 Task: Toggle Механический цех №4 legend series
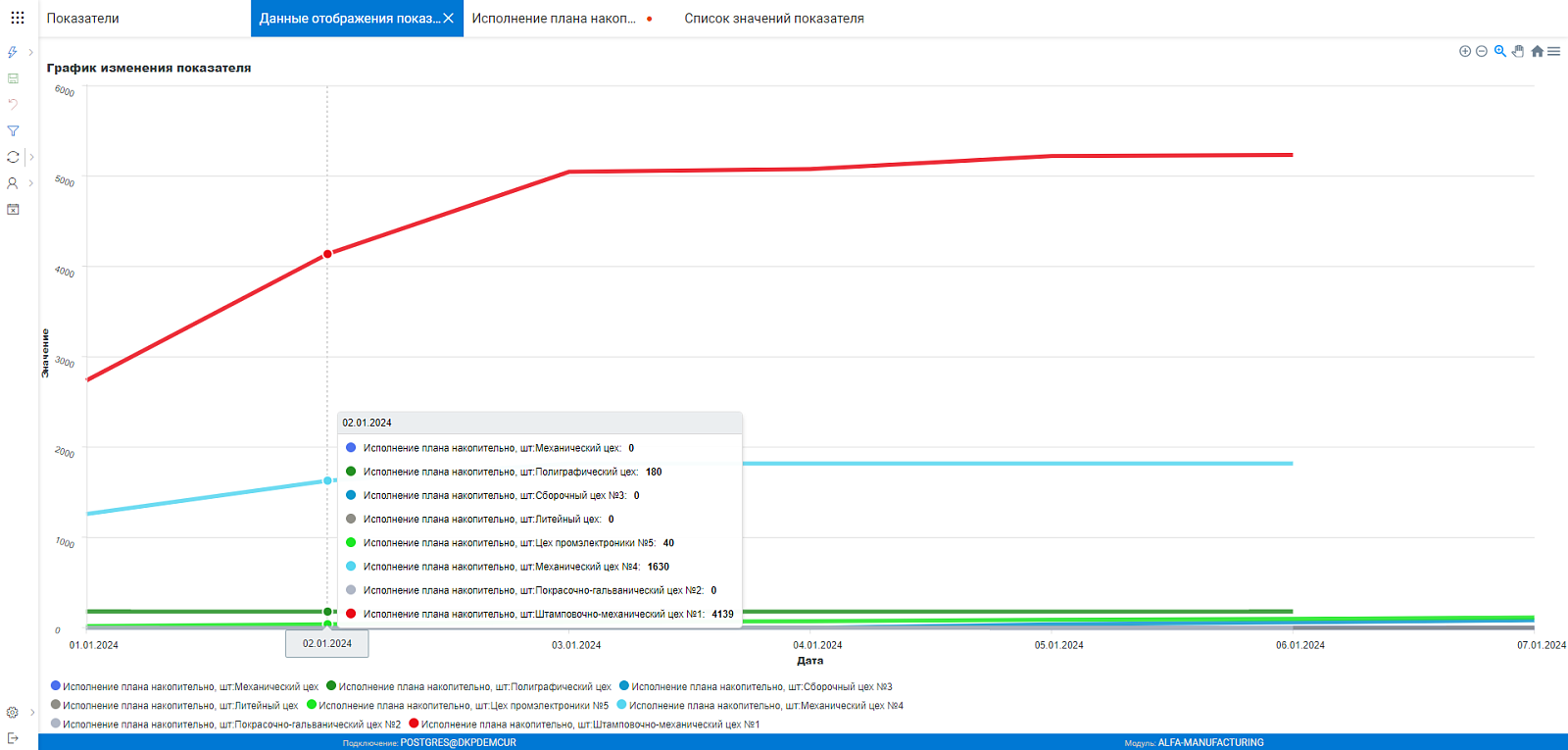[x=759, y=705]
